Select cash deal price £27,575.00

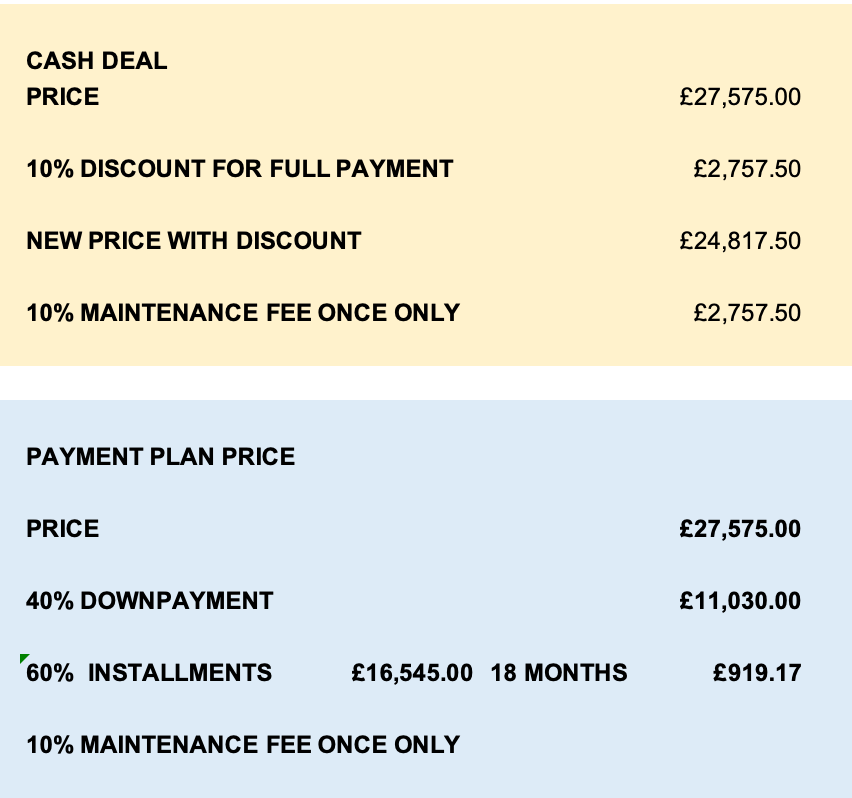tap(740, 97)
